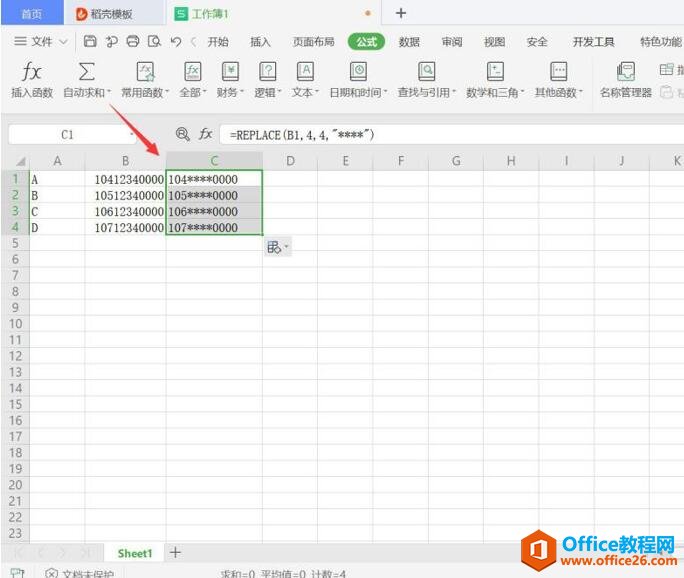
Task: Click the Name Box showing C1
Action: [x=71, y=135]
